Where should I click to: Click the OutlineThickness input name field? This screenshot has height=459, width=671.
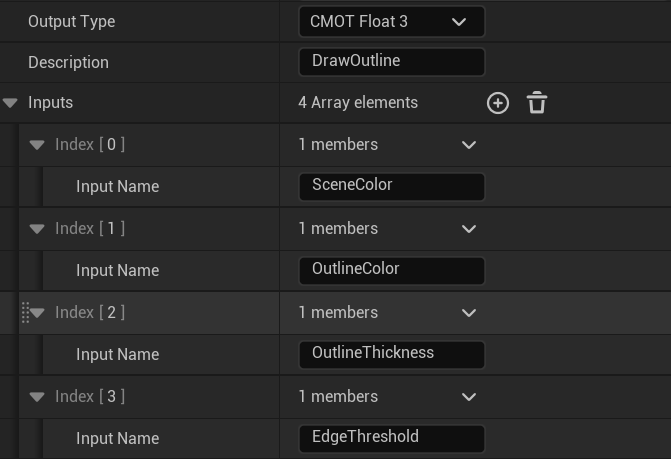(x=391, y=354)
